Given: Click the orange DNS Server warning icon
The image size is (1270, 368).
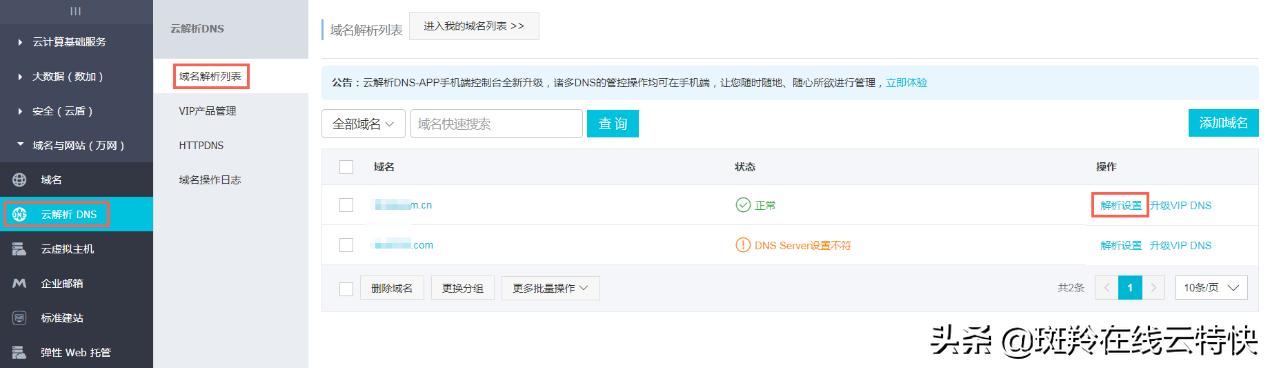Looking at the screenshot, I should (743, 245).
